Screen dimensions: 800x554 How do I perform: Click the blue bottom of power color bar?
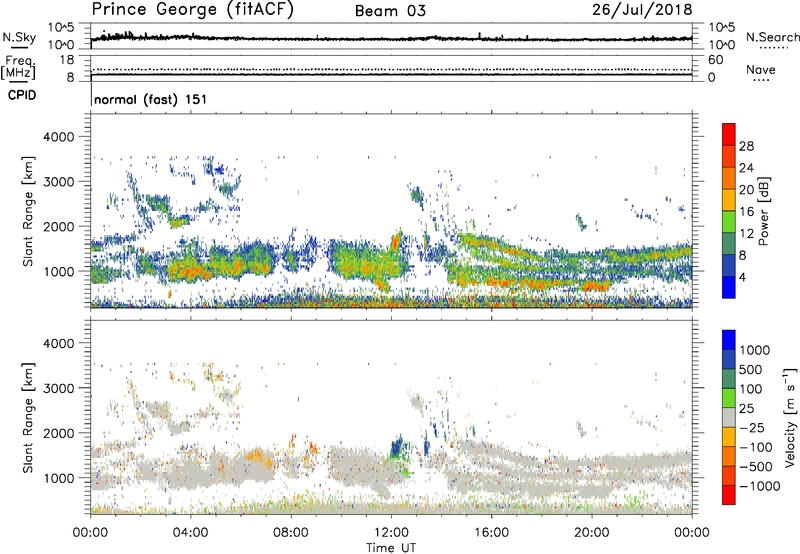[729, 287]
